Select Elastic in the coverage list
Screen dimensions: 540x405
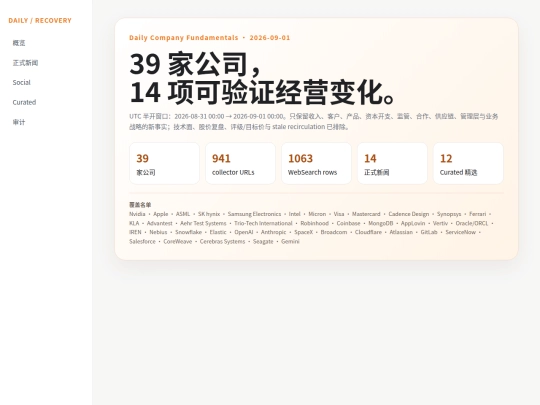click(218, 232)
